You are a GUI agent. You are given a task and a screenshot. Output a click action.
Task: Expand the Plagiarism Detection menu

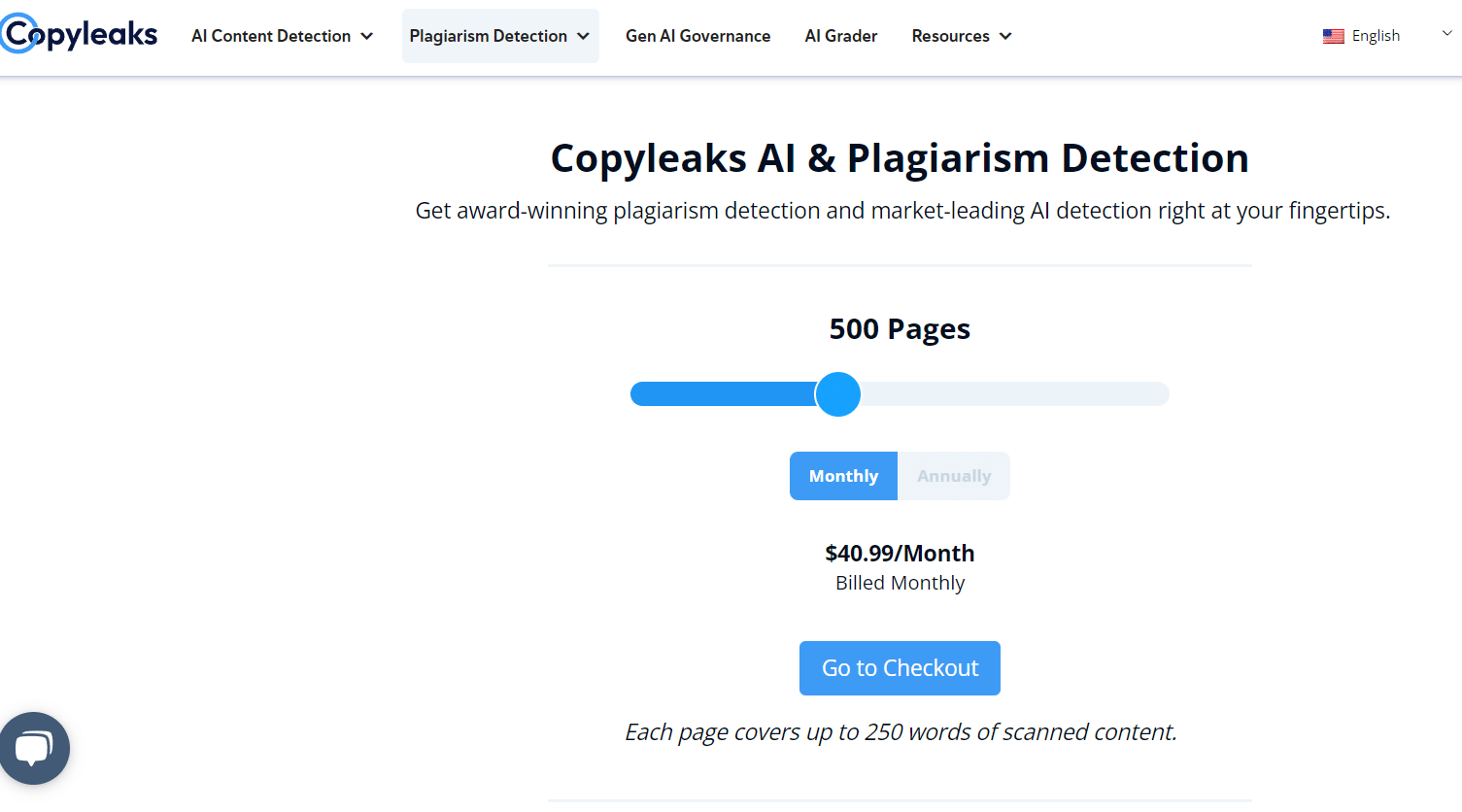click(500, 36)
